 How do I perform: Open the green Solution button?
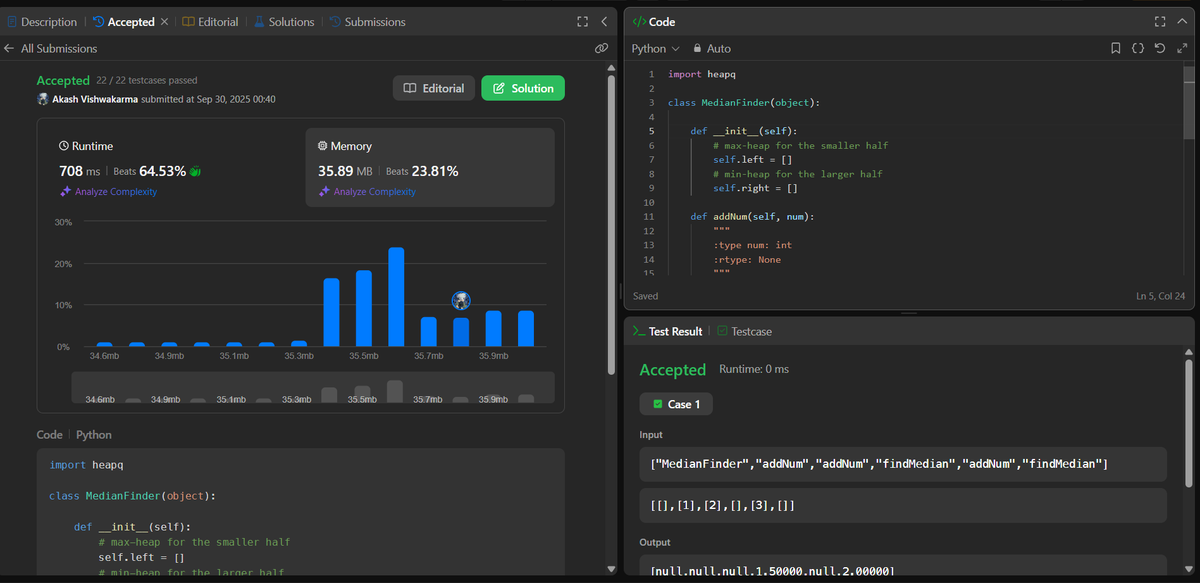pos(523,88)
